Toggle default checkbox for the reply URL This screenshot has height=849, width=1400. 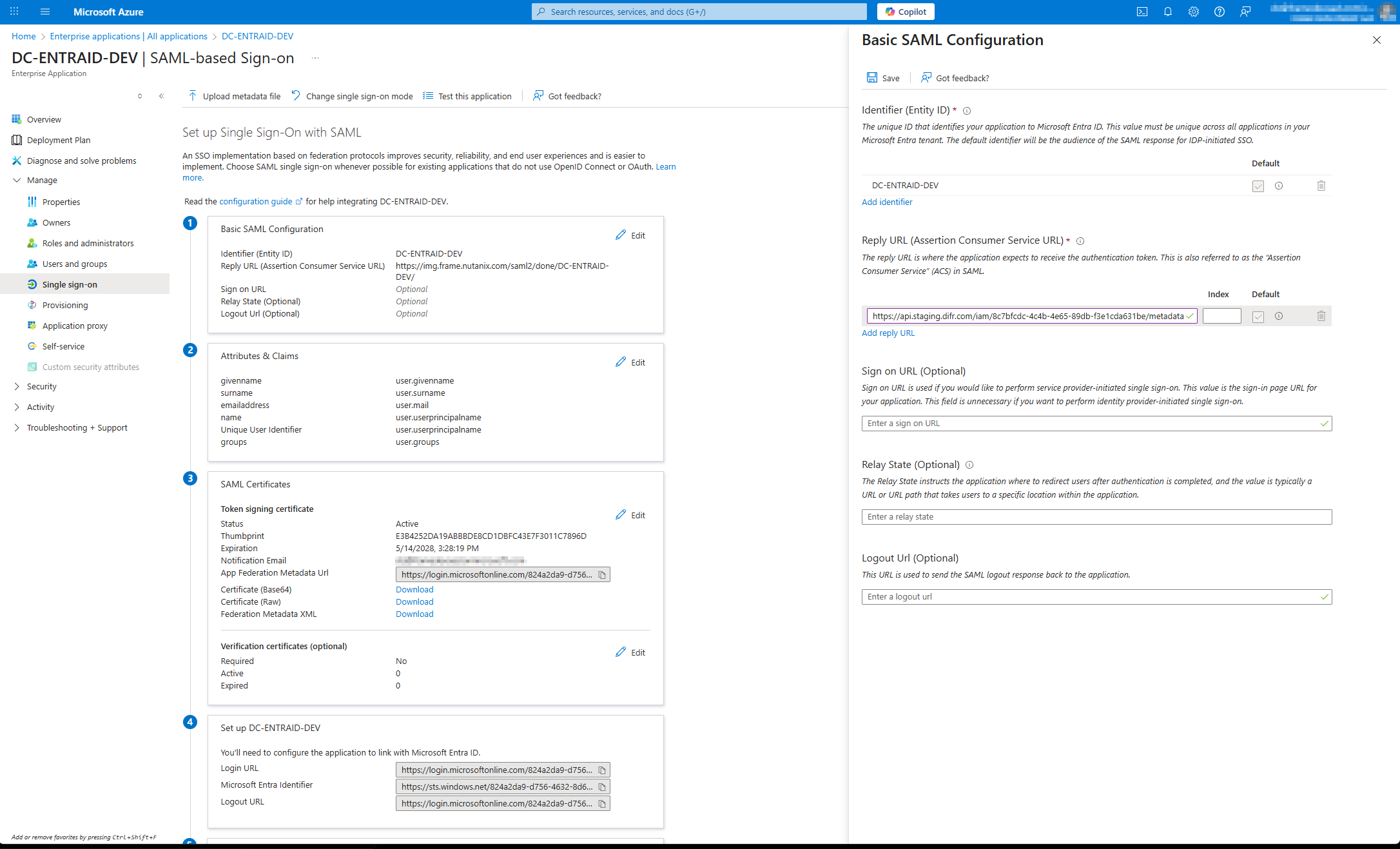tap(1258, 317)
